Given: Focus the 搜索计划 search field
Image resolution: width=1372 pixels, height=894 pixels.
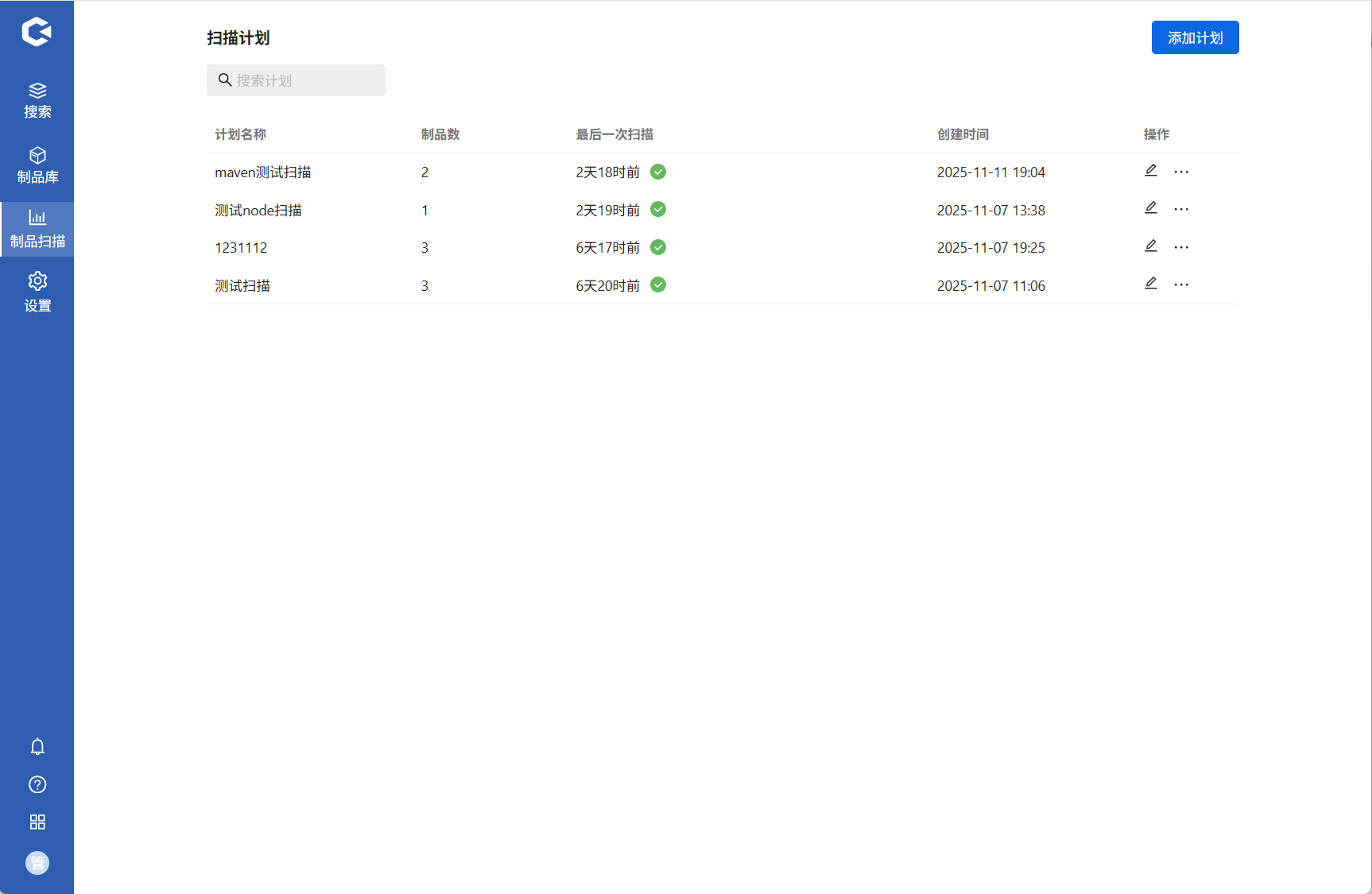Looking at the screenshot, I should (x=296, y=80).
